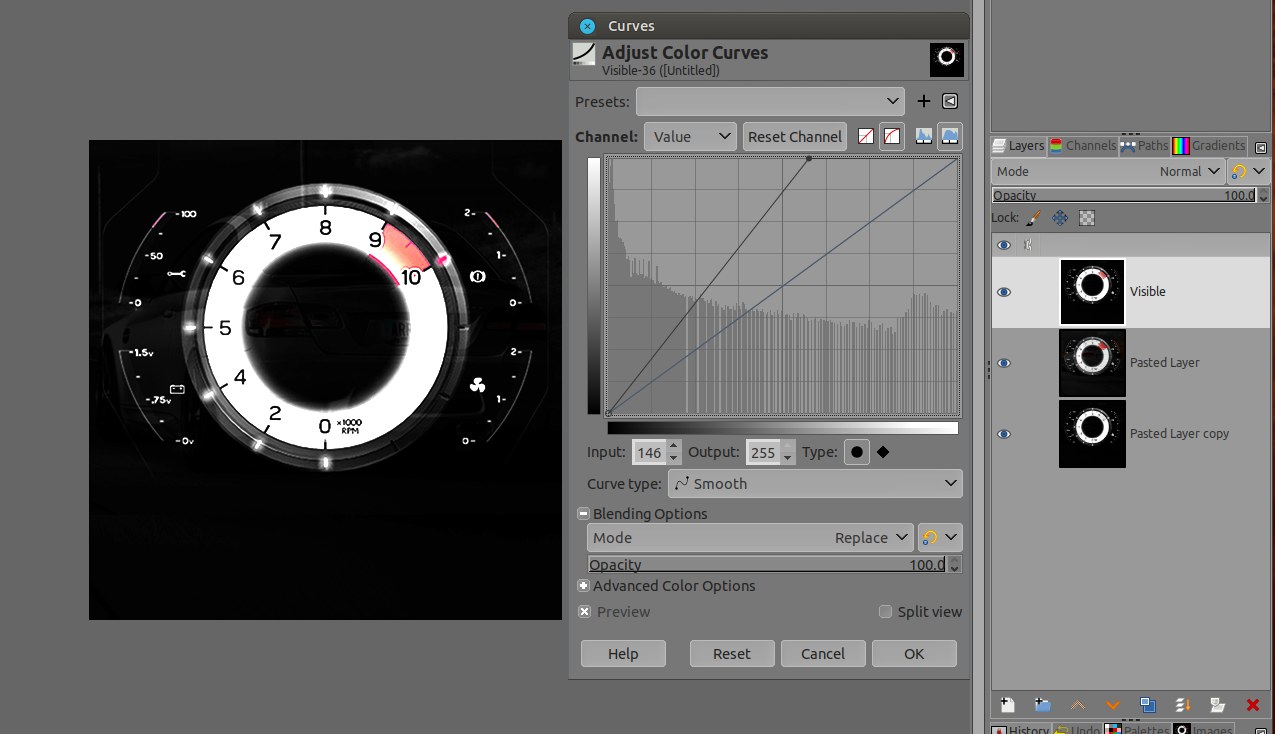Viewport: 1275px width, 734px height.
Task: Click merge down layer icon
Action: coord(1183,705)
